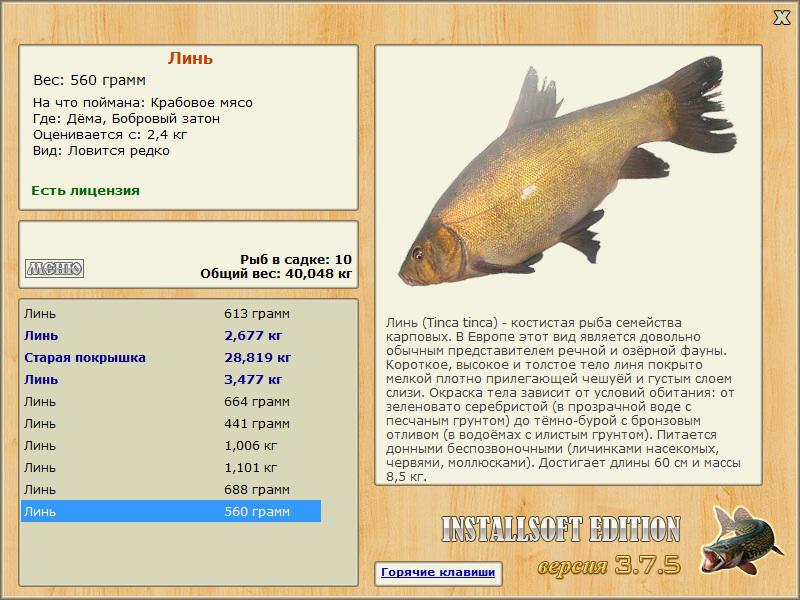
Task: Choose the Линь 1,006 кг entry
Action: pos(171,445)
